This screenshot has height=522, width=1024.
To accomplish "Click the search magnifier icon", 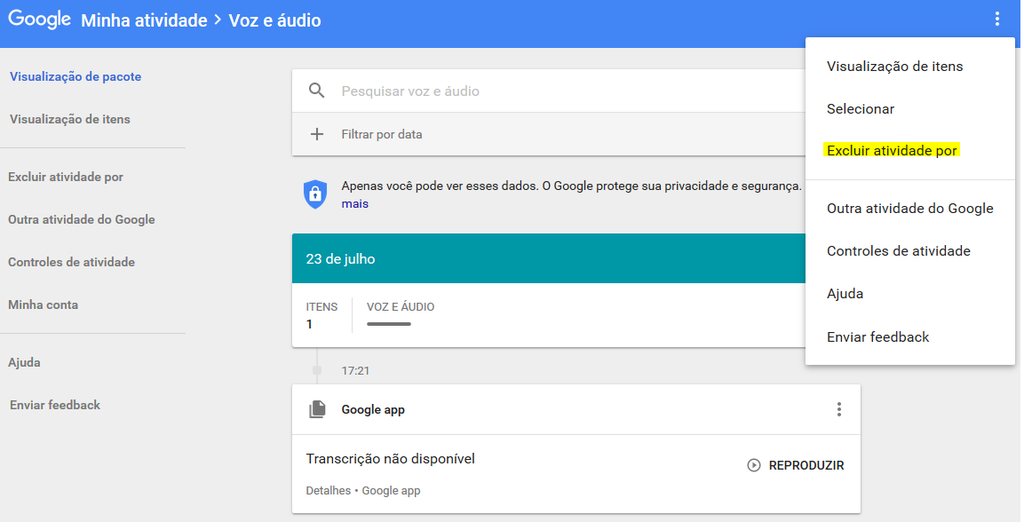I will [317, 91].
